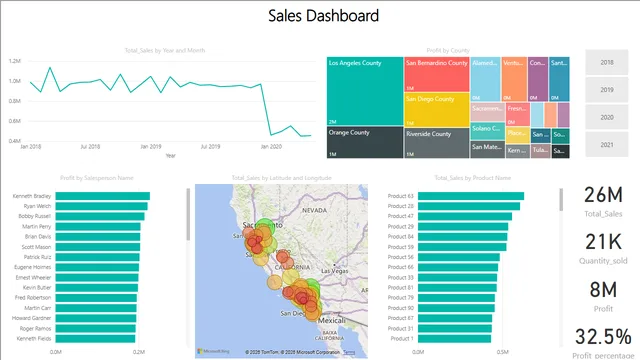Click the Los Angeles County treemap tile
The width and height of the screenshot is (640, 360).
coord(365,91)
